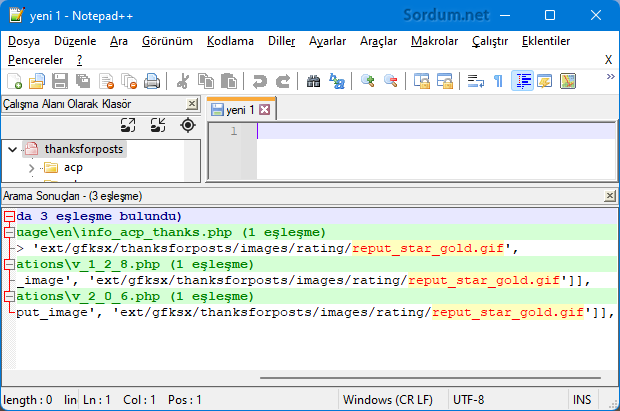Click locate current file target icon

coord(188,125)
